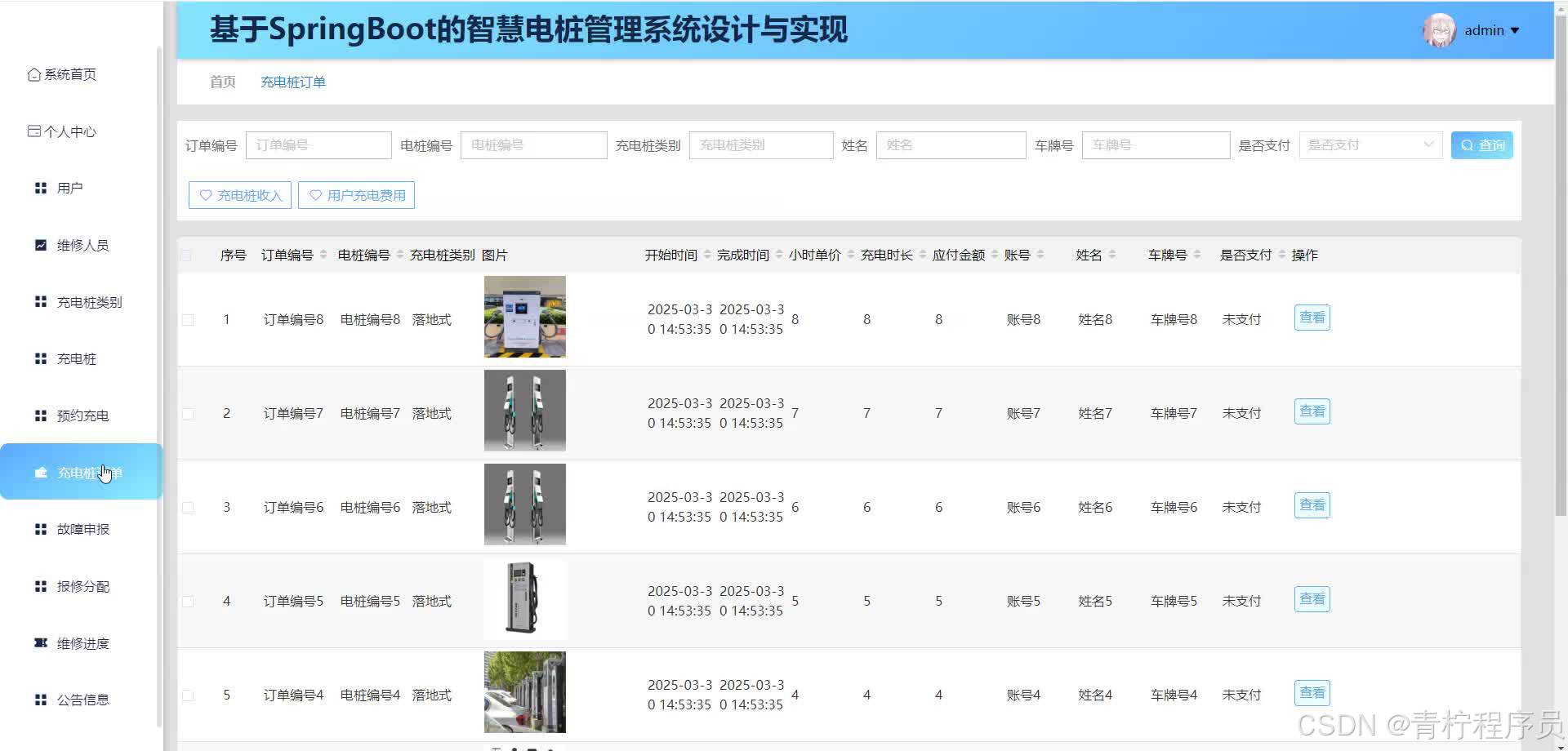1568x751 pixels.
Task: Check the checkbox for 订单编号6 row
Action: point(187,507)
